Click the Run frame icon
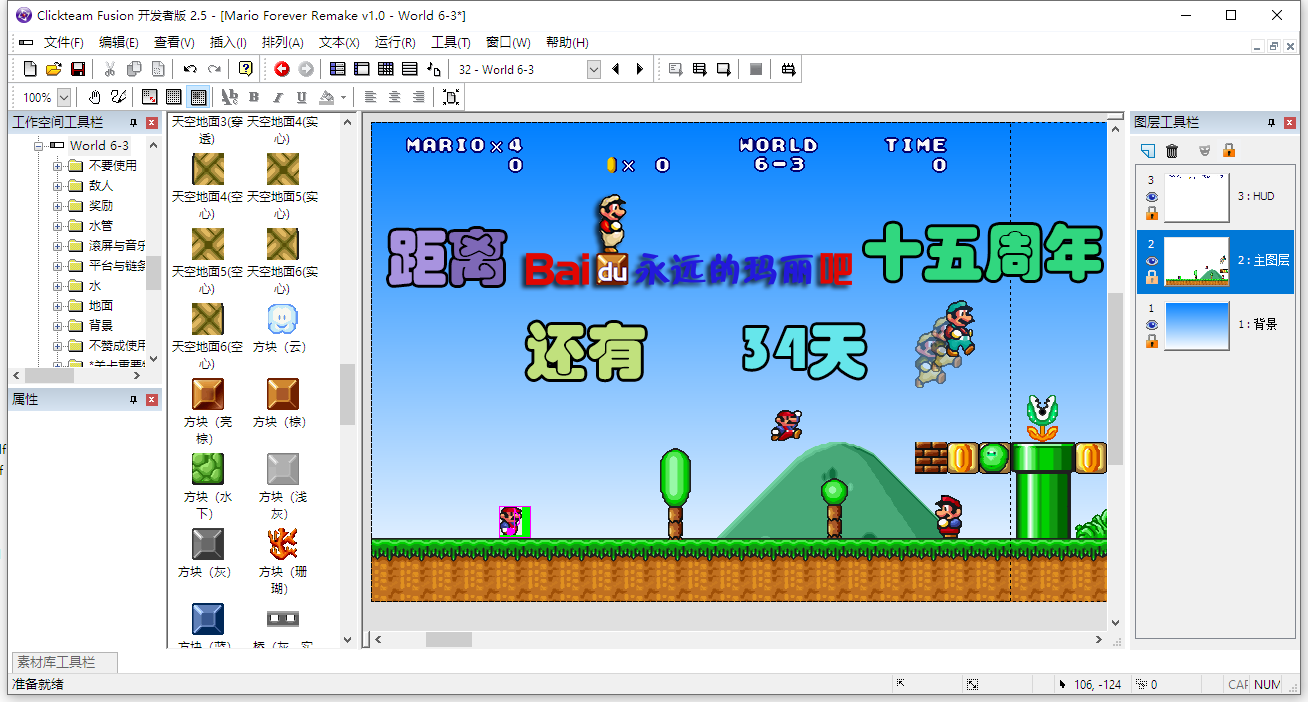The image size is (1308, 702). point(724,69)
